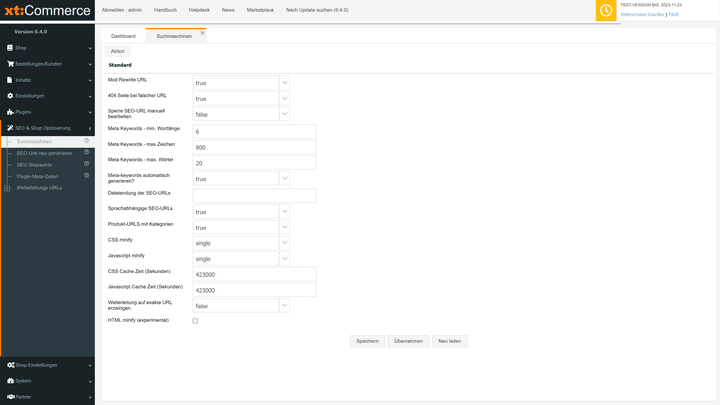
Task: Focus Dateiendung der SEO-URLs field
Action: [x=254, y=196]
